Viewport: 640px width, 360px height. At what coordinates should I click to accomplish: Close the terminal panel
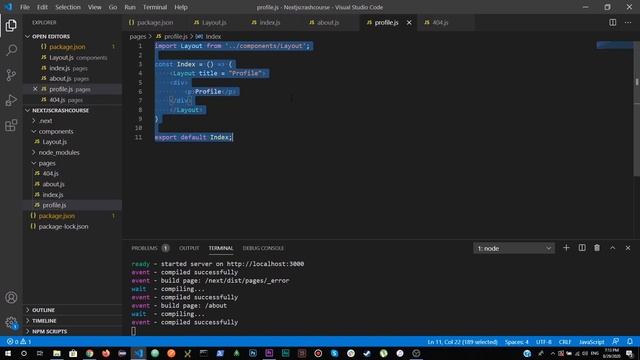[x=628, y=248]
